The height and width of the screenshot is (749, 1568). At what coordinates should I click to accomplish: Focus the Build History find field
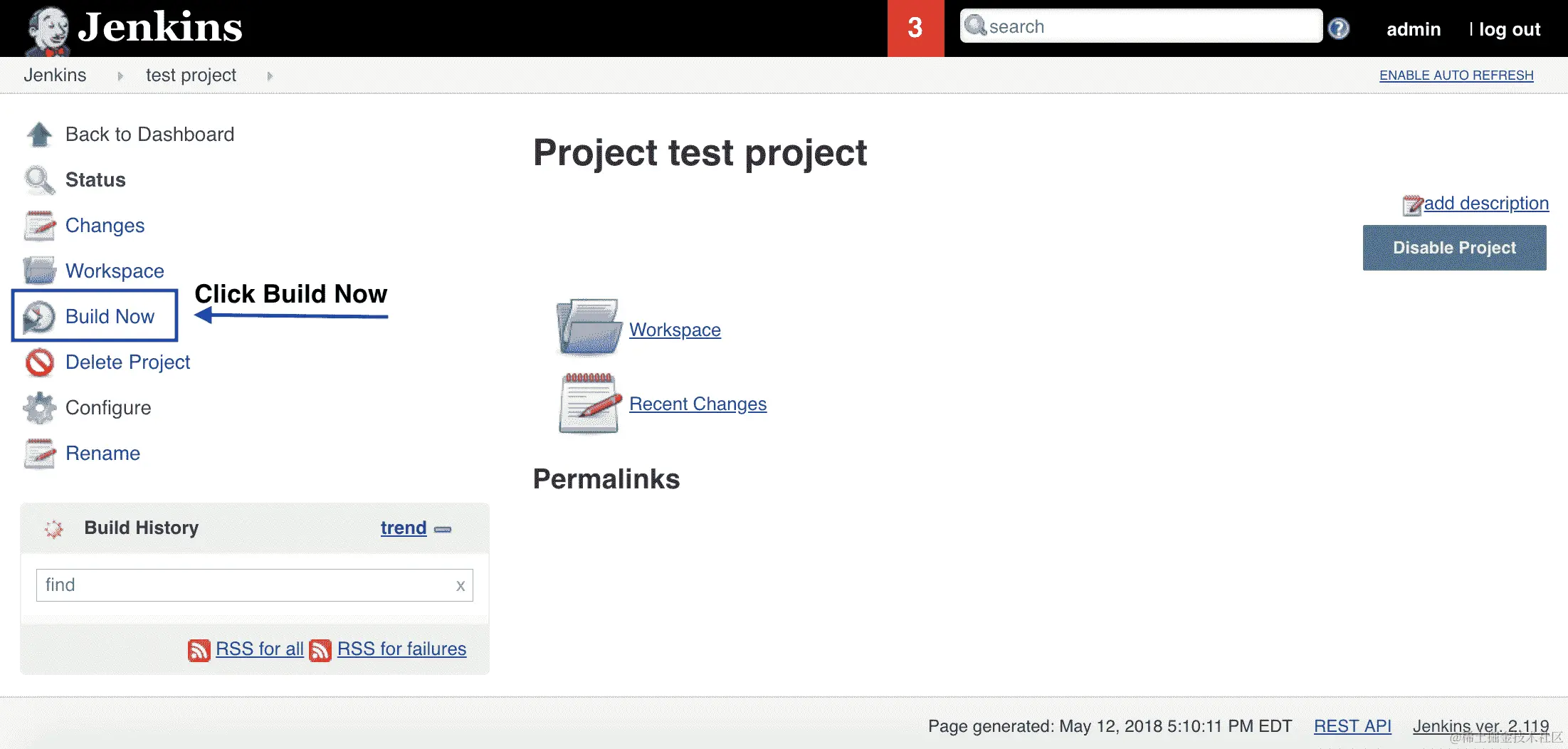(255, 585)
